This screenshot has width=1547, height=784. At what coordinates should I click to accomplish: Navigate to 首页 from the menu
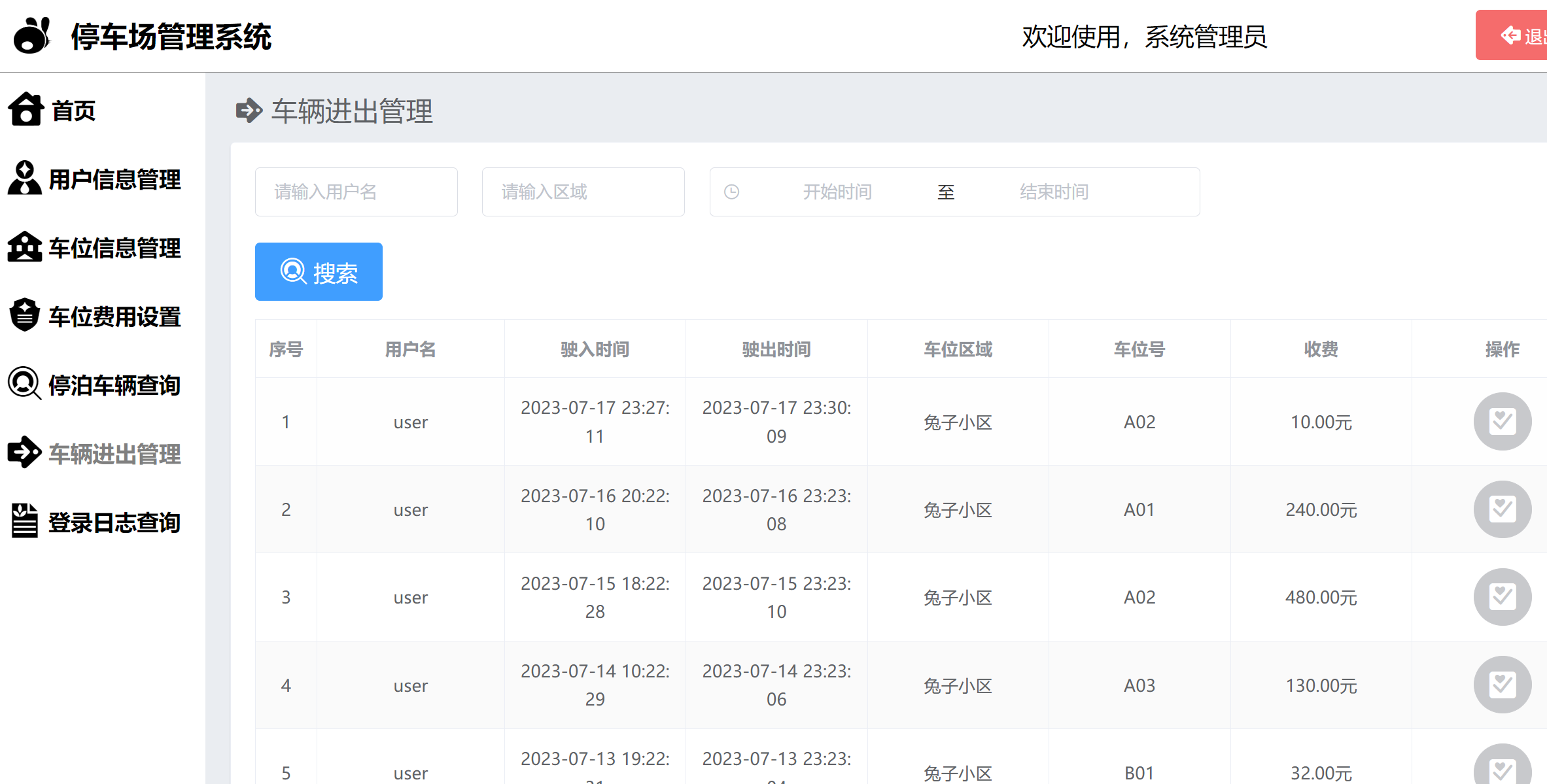73,110
